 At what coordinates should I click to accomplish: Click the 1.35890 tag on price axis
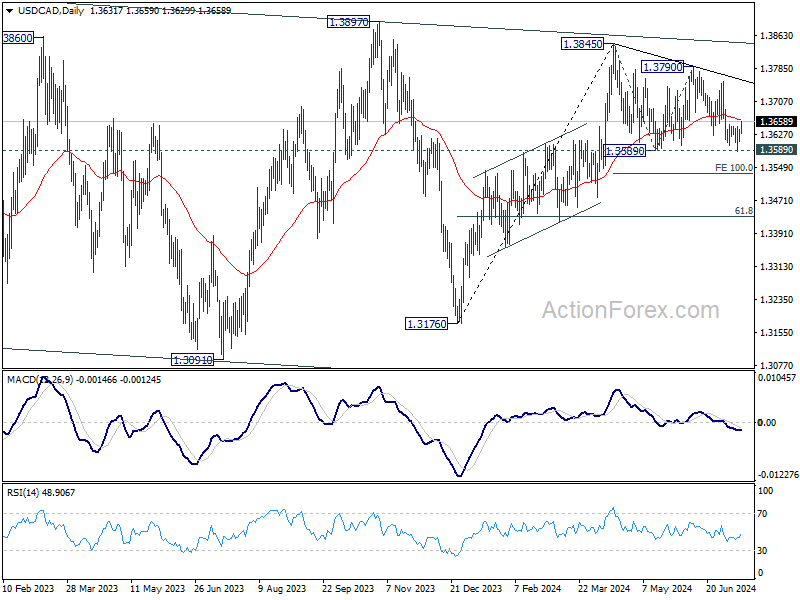click(x=776, y=149)
